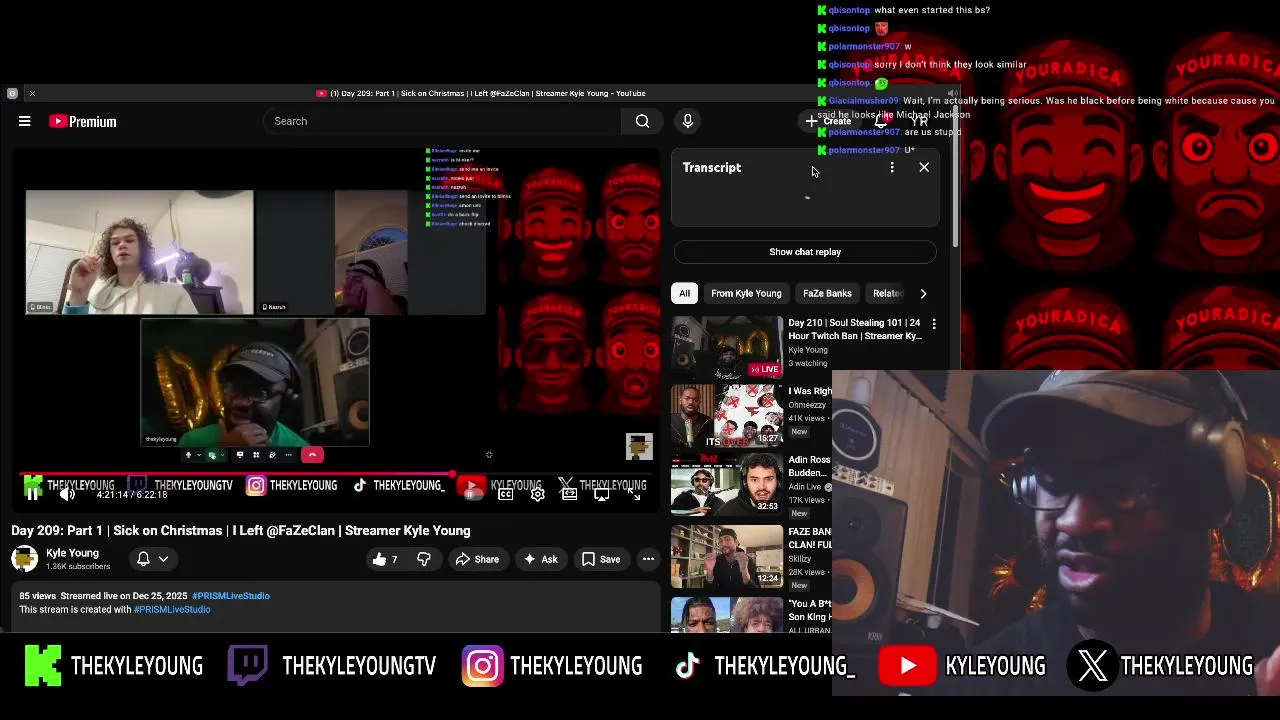Open the Day 210 live video thumbnail
1280x720 pixels.
point(727,347)
